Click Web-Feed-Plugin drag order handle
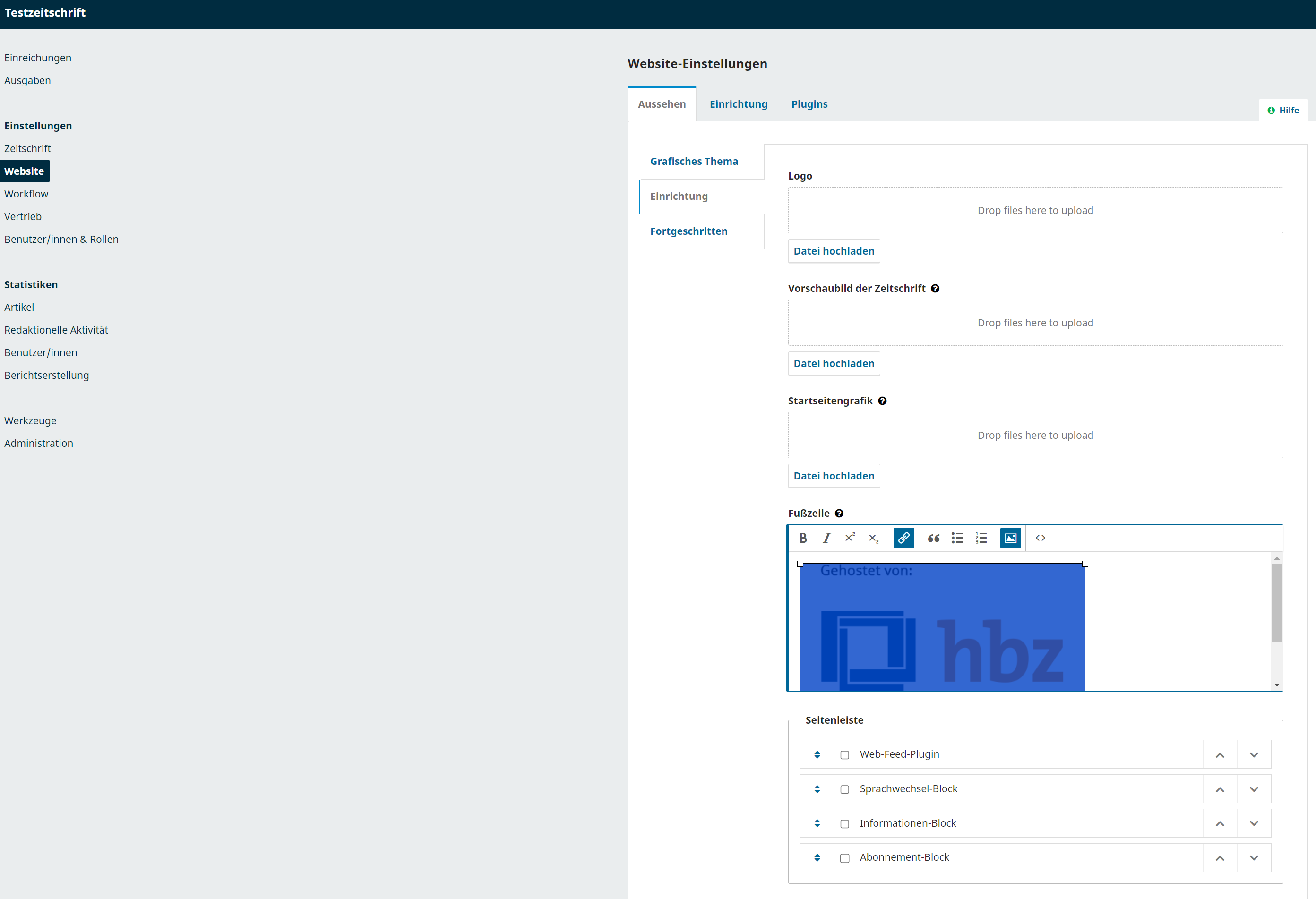Image resolution: width=1316 pixels, height=899 pixels. (817, 754)
